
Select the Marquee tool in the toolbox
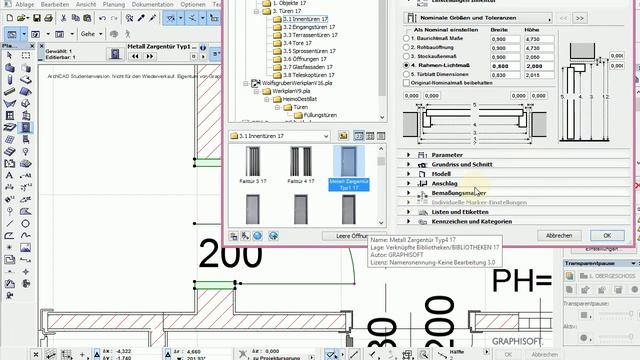click(25, 55)
